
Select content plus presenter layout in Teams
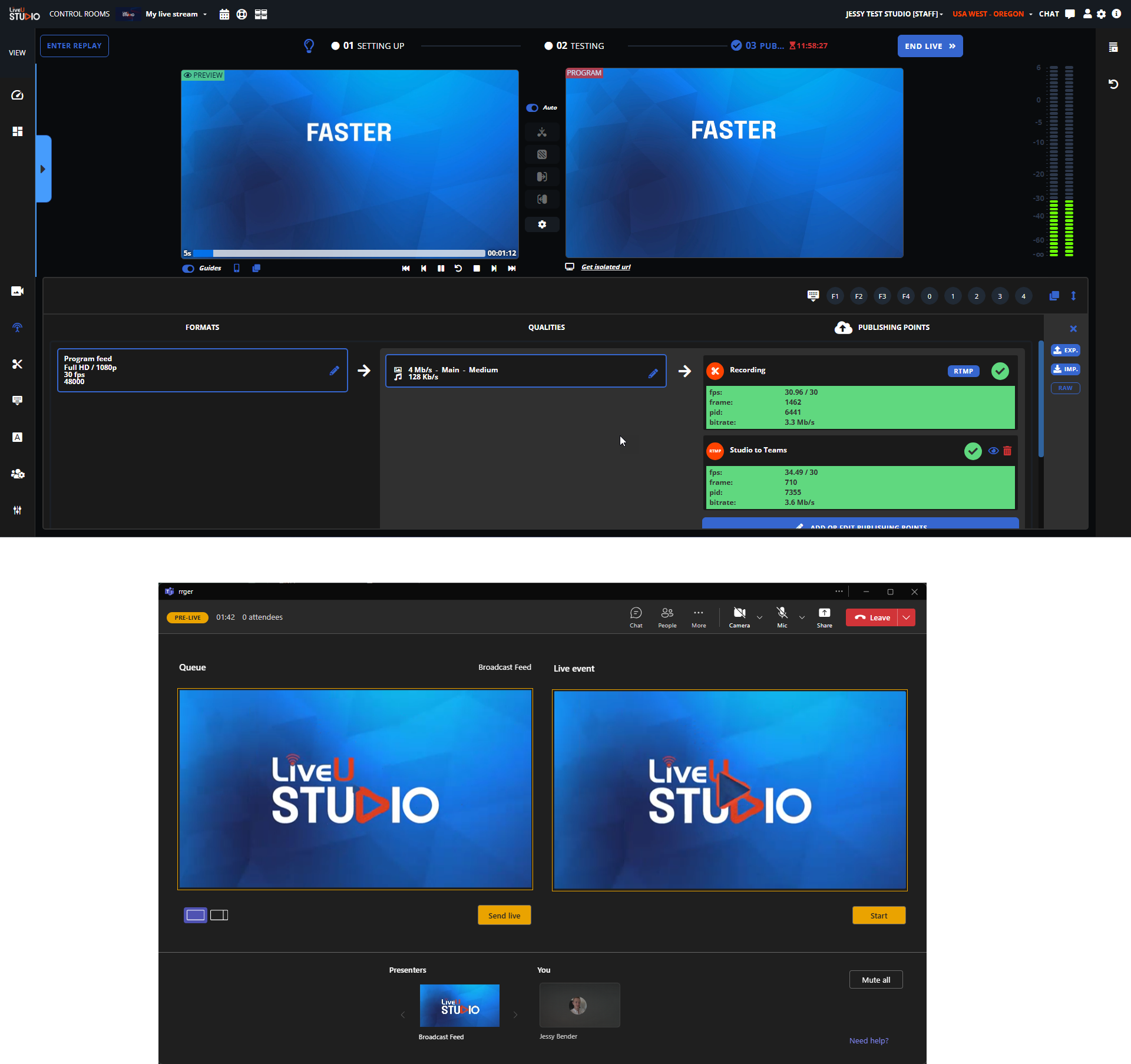219,915
